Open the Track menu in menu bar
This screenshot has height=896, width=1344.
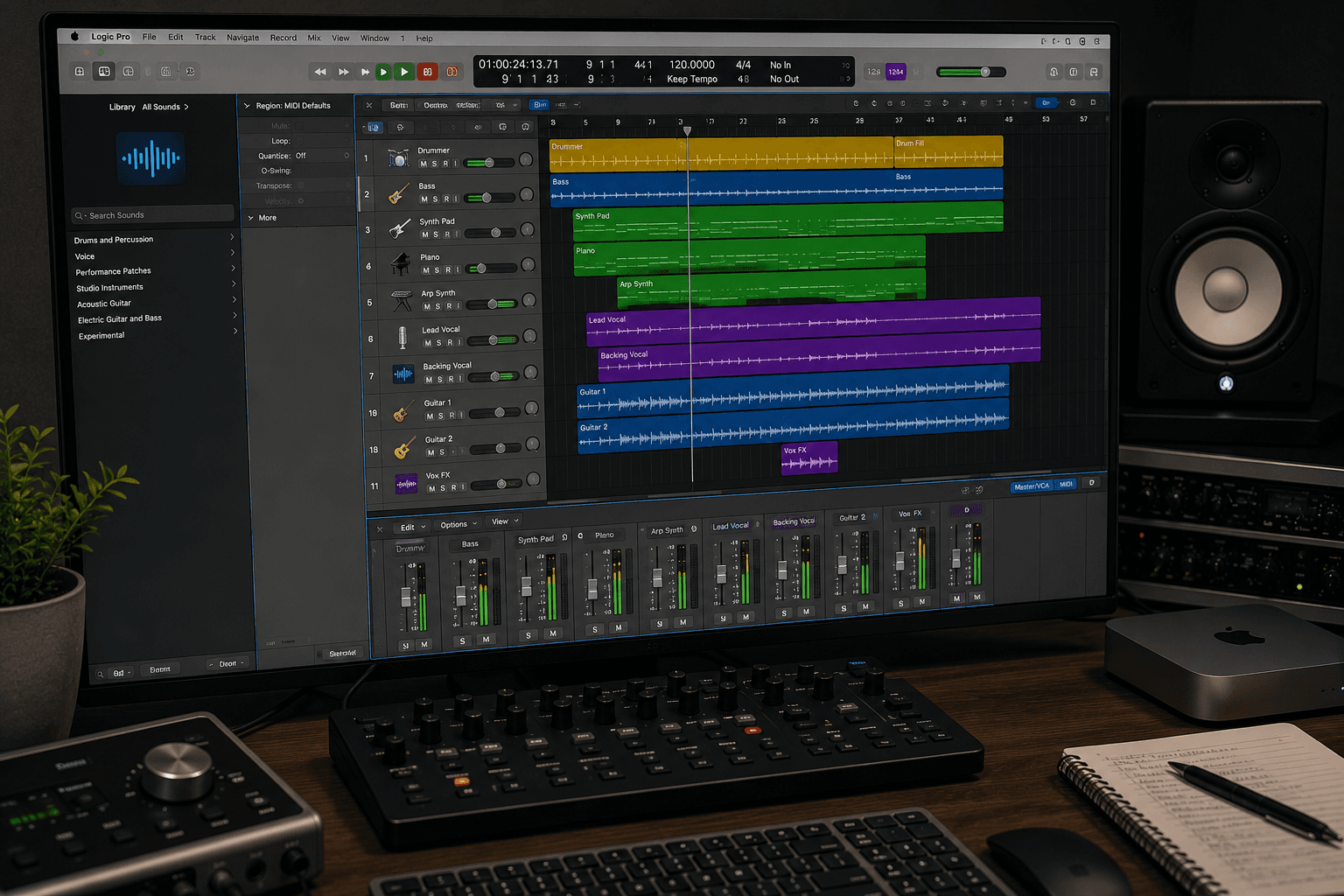pyautogui.click(x=206, y=37)
